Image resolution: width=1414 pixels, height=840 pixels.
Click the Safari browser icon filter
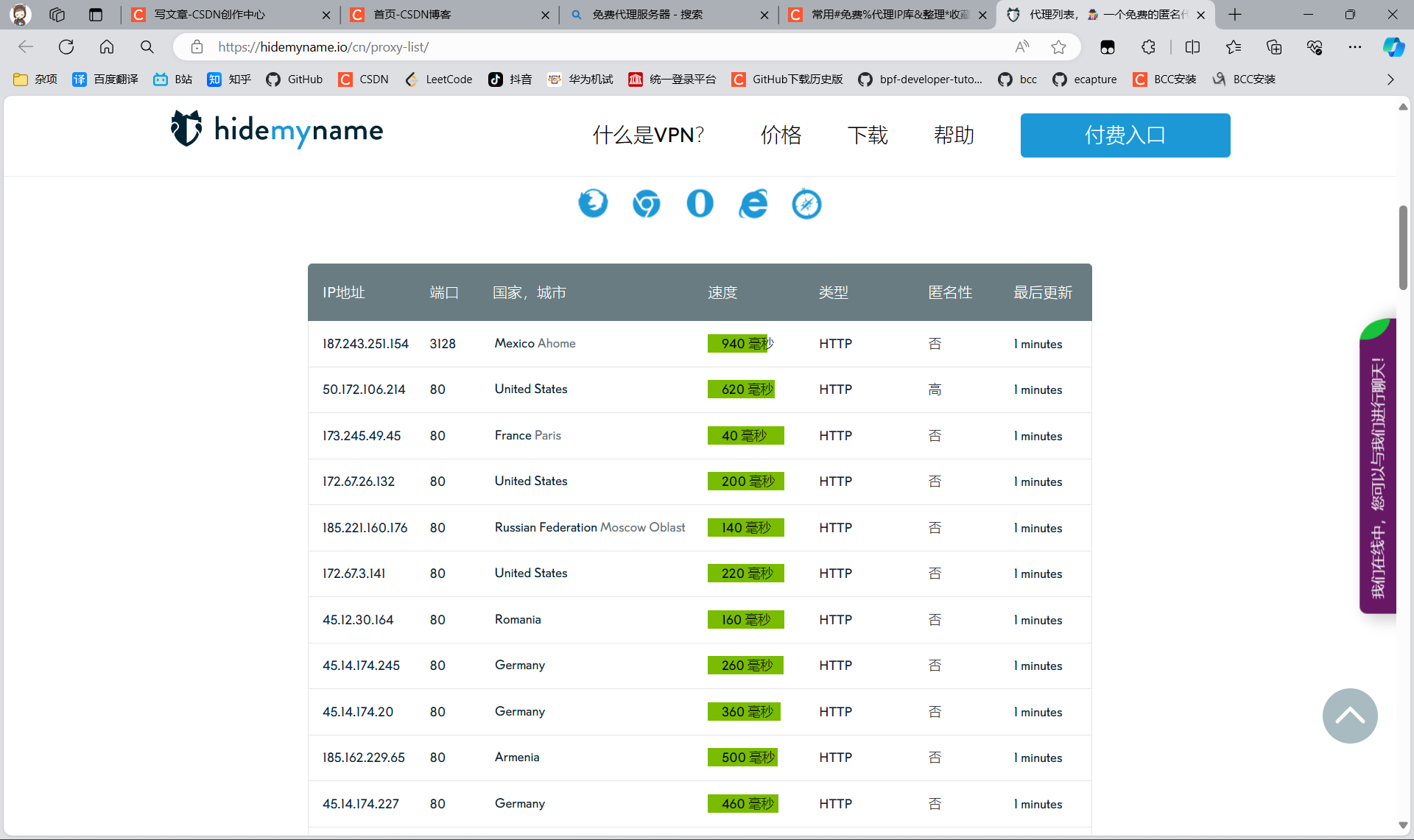806,204
